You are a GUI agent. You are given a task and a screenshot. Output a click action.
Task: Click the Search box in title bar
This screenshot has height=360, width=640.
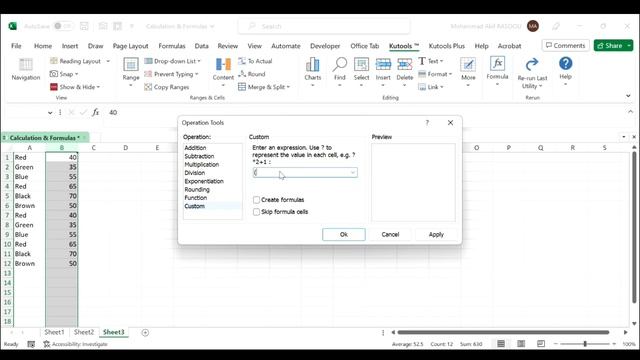pos(324,26)
